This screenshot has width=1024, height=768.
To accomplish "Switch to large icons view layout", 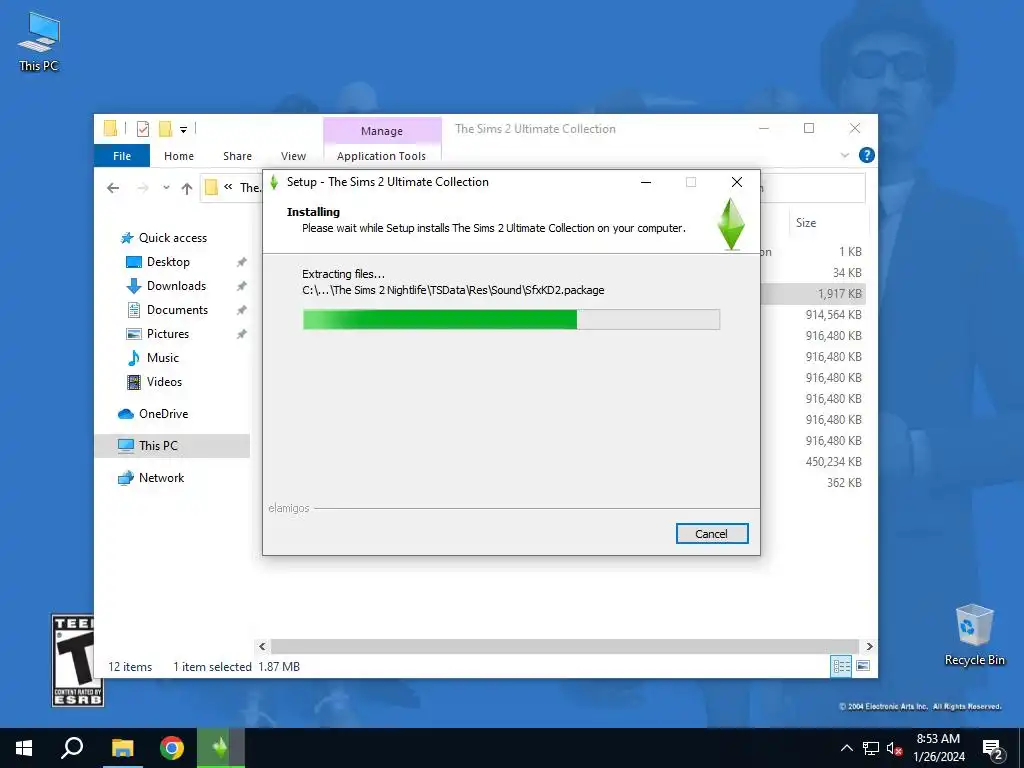I will (863, 666).
